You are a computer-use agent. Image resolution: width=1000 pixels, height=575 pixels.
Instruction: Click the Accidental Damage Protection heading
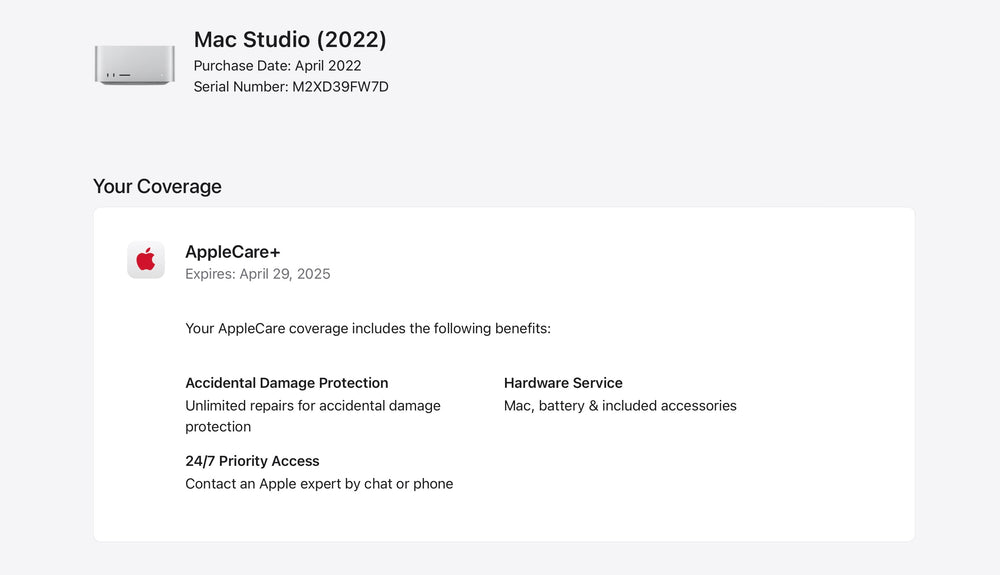(287, 382)
